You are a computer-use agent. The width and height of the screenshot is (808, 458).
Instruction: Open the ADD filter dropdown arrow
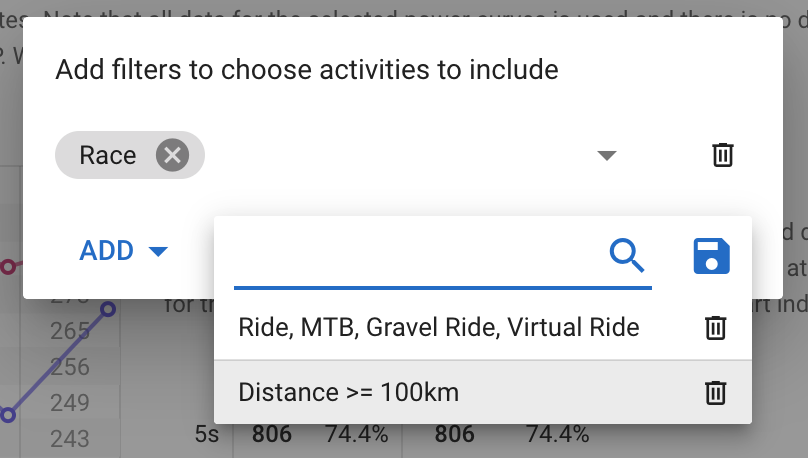(x=158, y=251)
